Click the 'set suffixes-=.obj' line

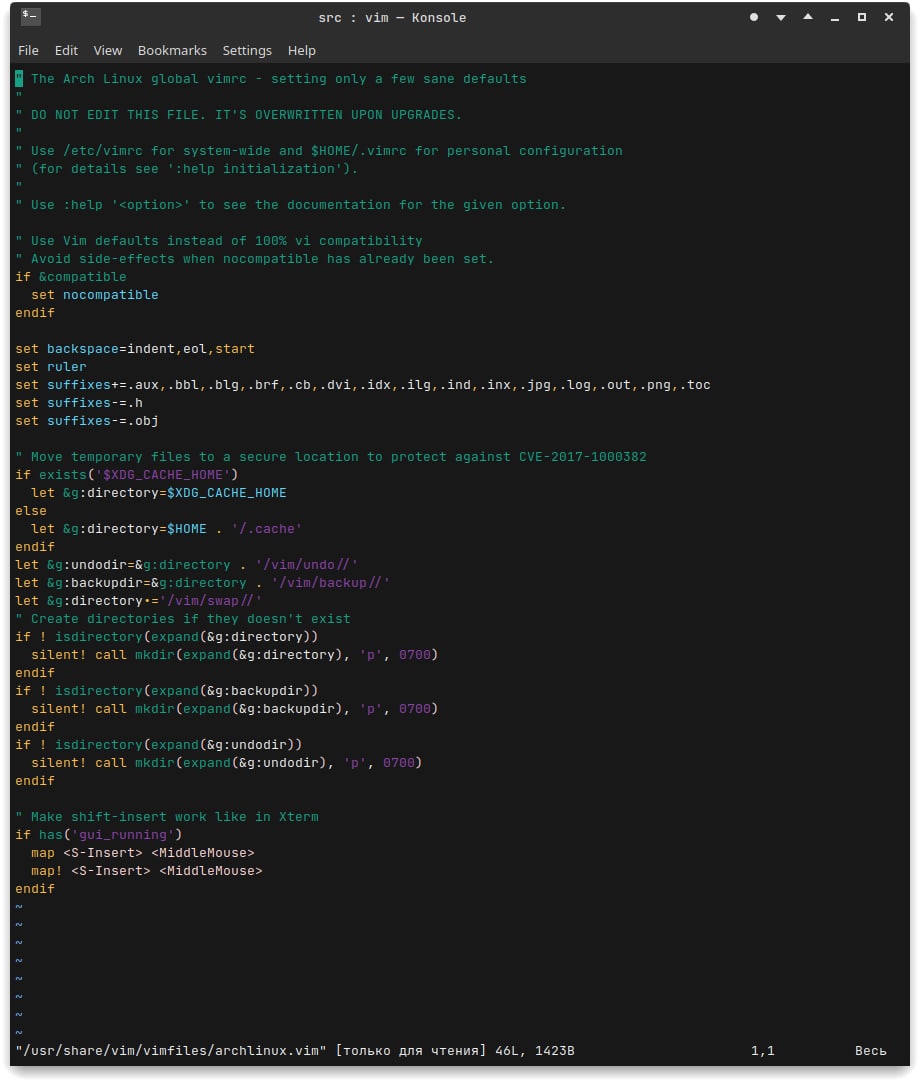pos(87,421)
